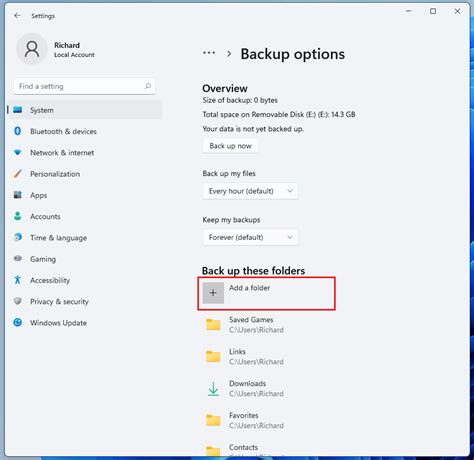Open Keep my backups duration dropdown
Image resolution: width=474 pixels, height=460 pixels.
click(x=250, y=237)
